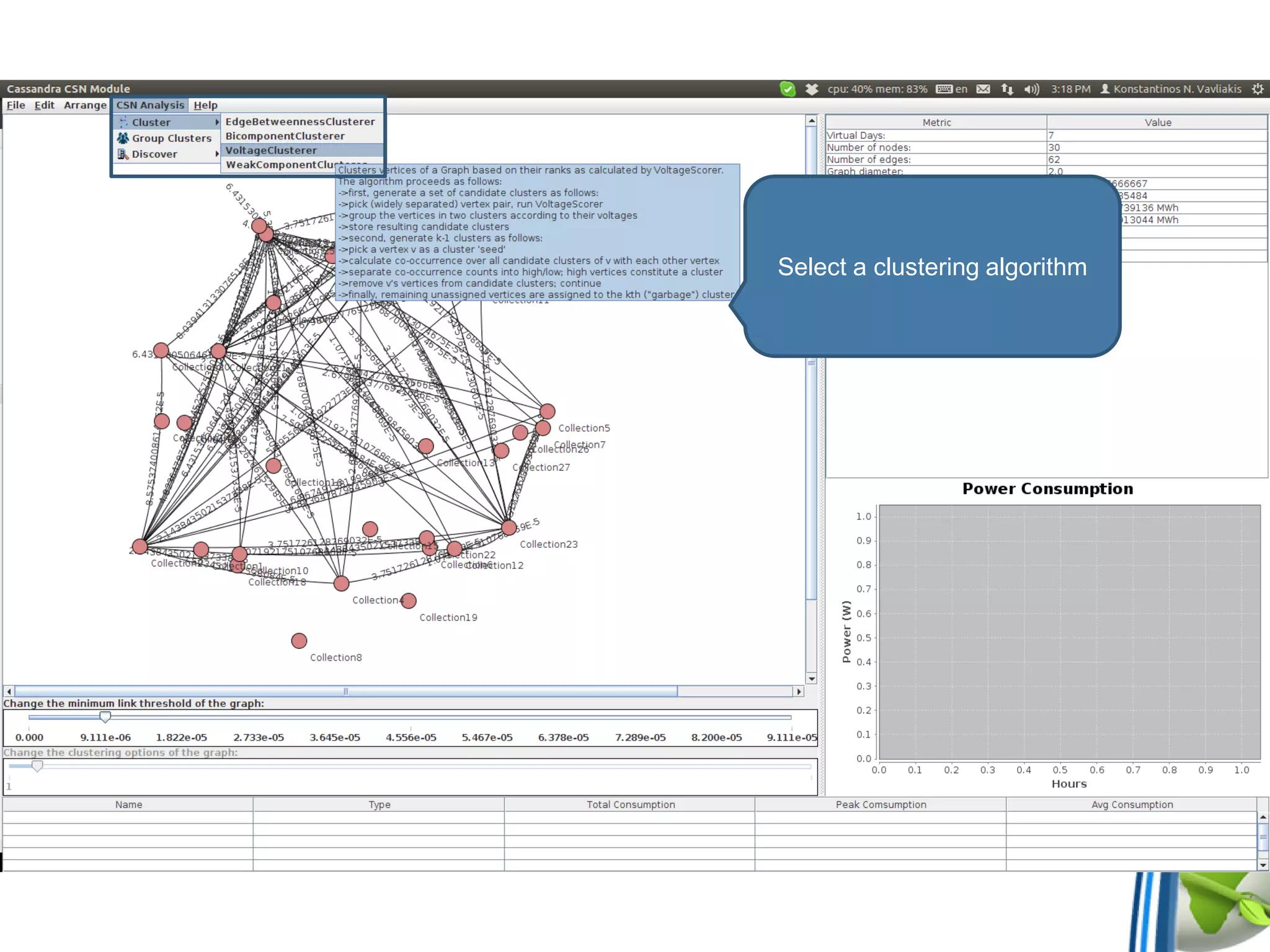This screenshot has width=1270, height=952.
Task: Open the CSN Analysis menu
Action: pyautogui.click(x=150, y=105)
